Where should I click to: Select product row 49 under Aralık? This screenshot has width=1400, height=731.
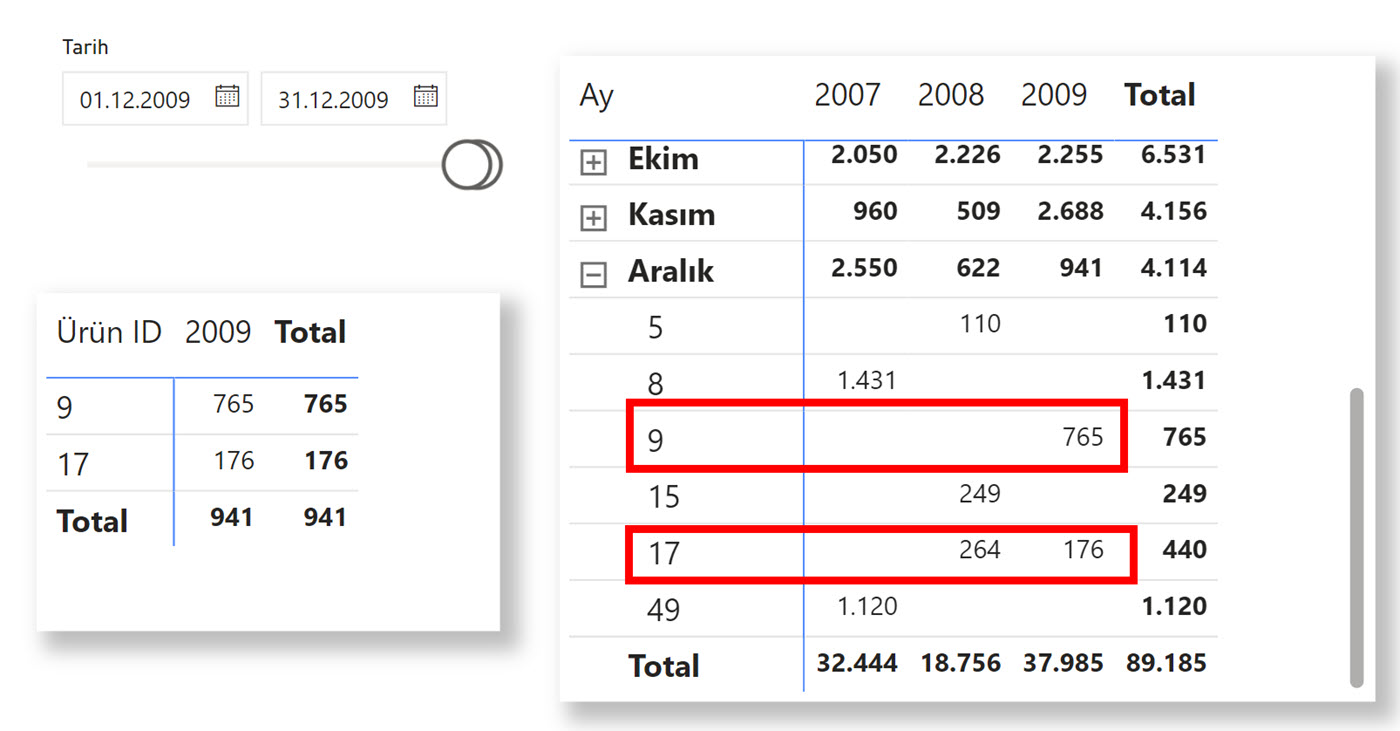click(664, 609)
